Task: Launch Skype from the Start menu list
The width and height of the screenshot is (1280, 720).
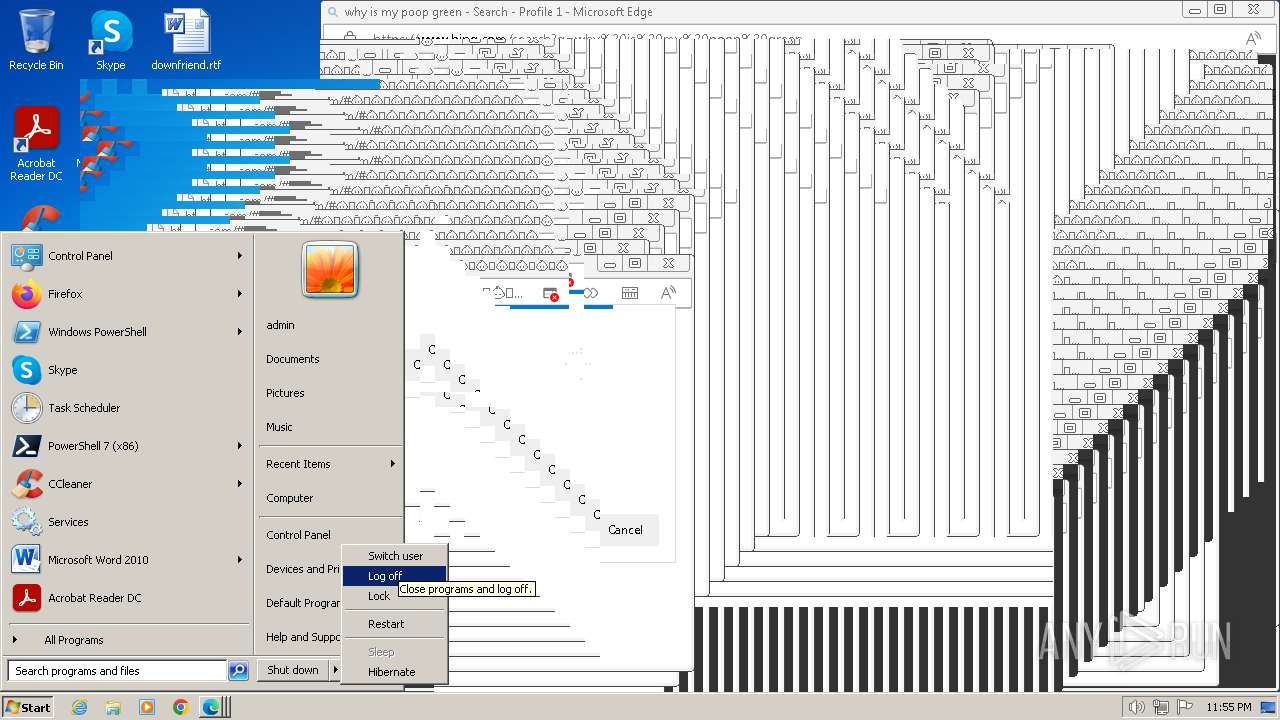Action: tap(126, 370)
